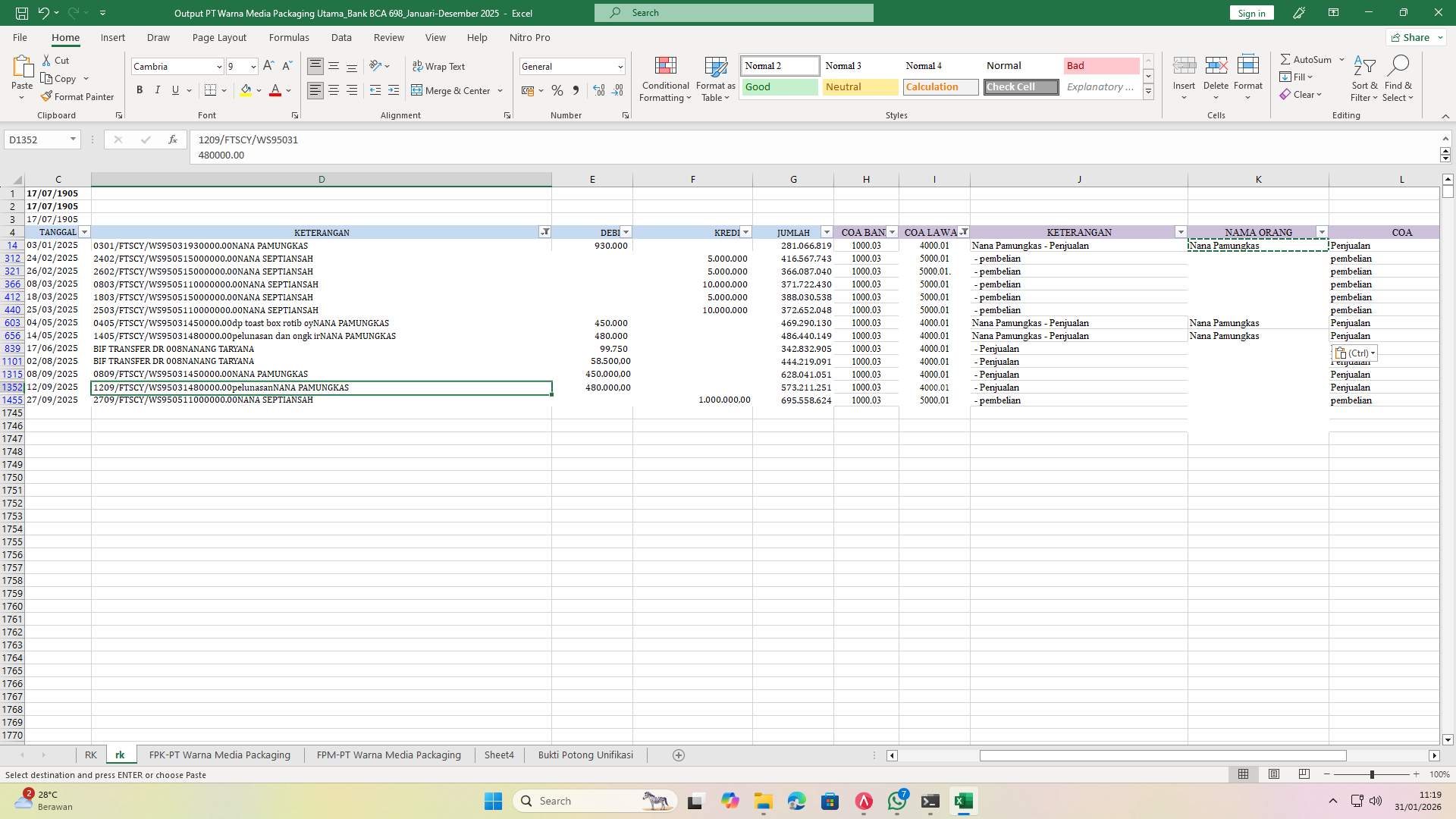Select the Format Painter tool
The width and height of the screenshot is (1456, 819).
point(77,96)
